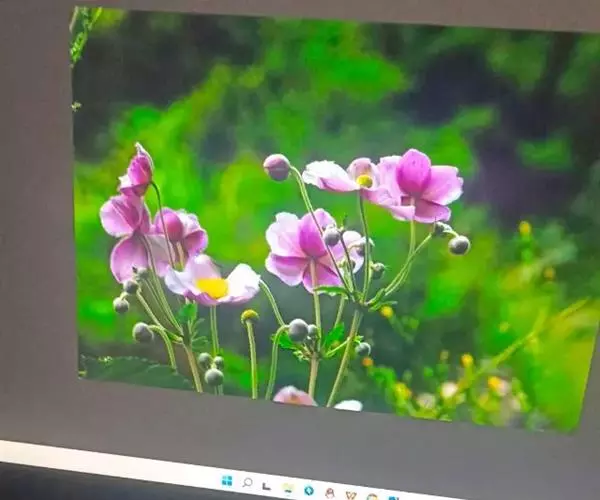Click the round bud at top of tallest stem
Screen dimensions: 600x500
coord(277,167)
